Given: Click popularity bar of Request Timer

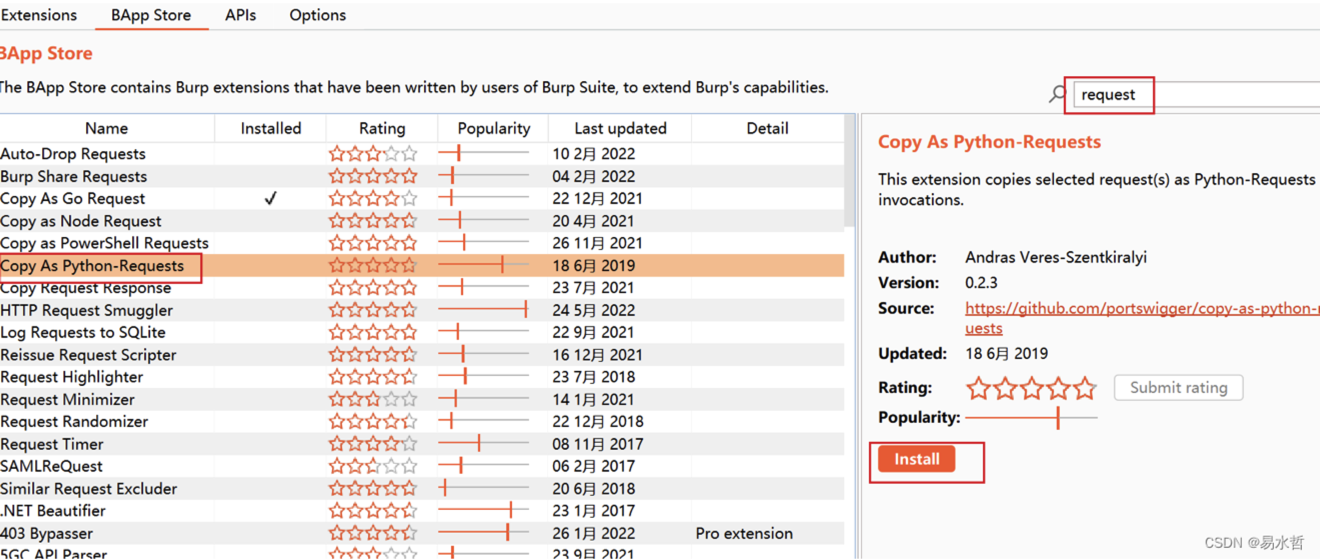Looking at the screenshot, I should [484, 444].
